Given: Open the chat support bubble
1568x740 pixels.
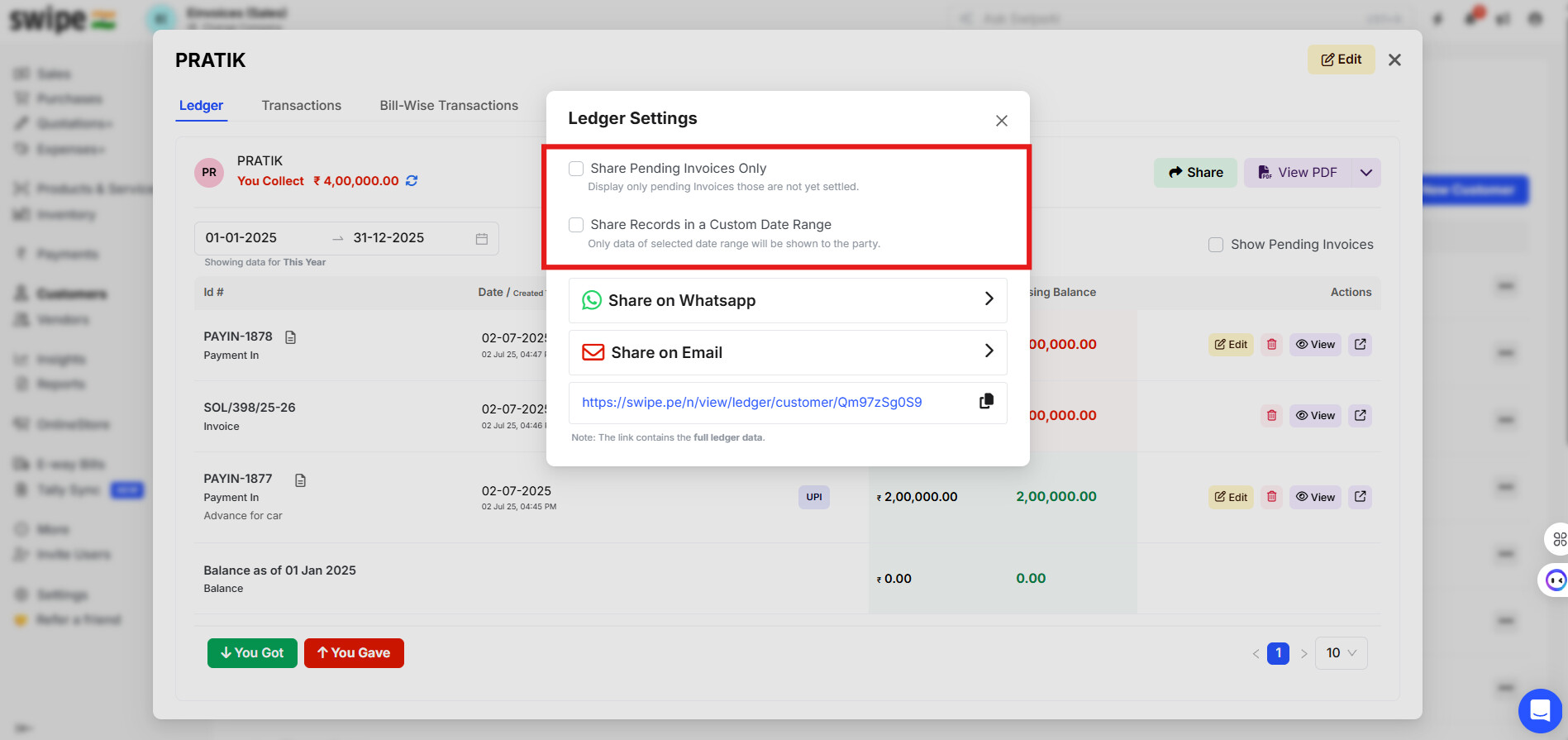Looking at the screenshot, I should click(x=1539, y=710).
